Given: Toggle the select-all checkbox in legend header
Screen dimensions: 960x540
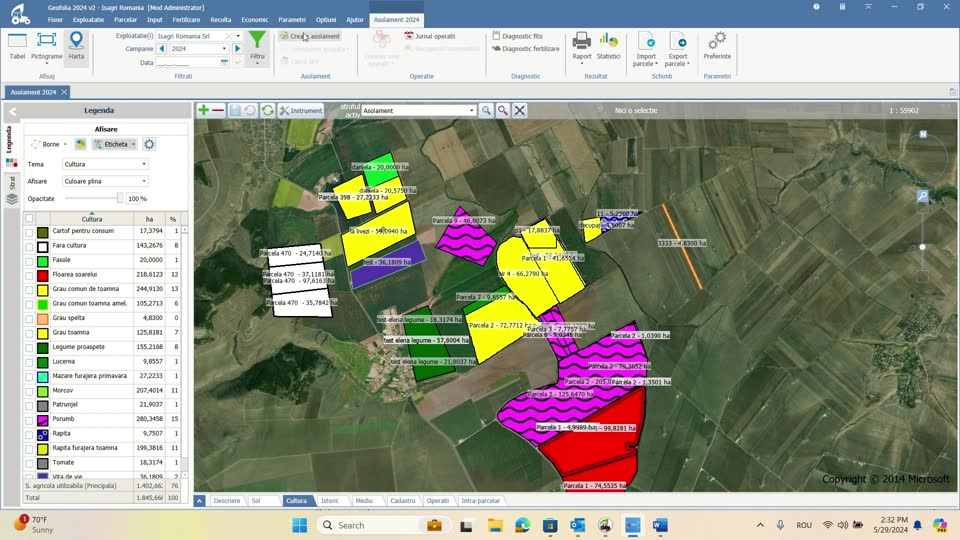Looking at the screenshot, I should 29,219.
